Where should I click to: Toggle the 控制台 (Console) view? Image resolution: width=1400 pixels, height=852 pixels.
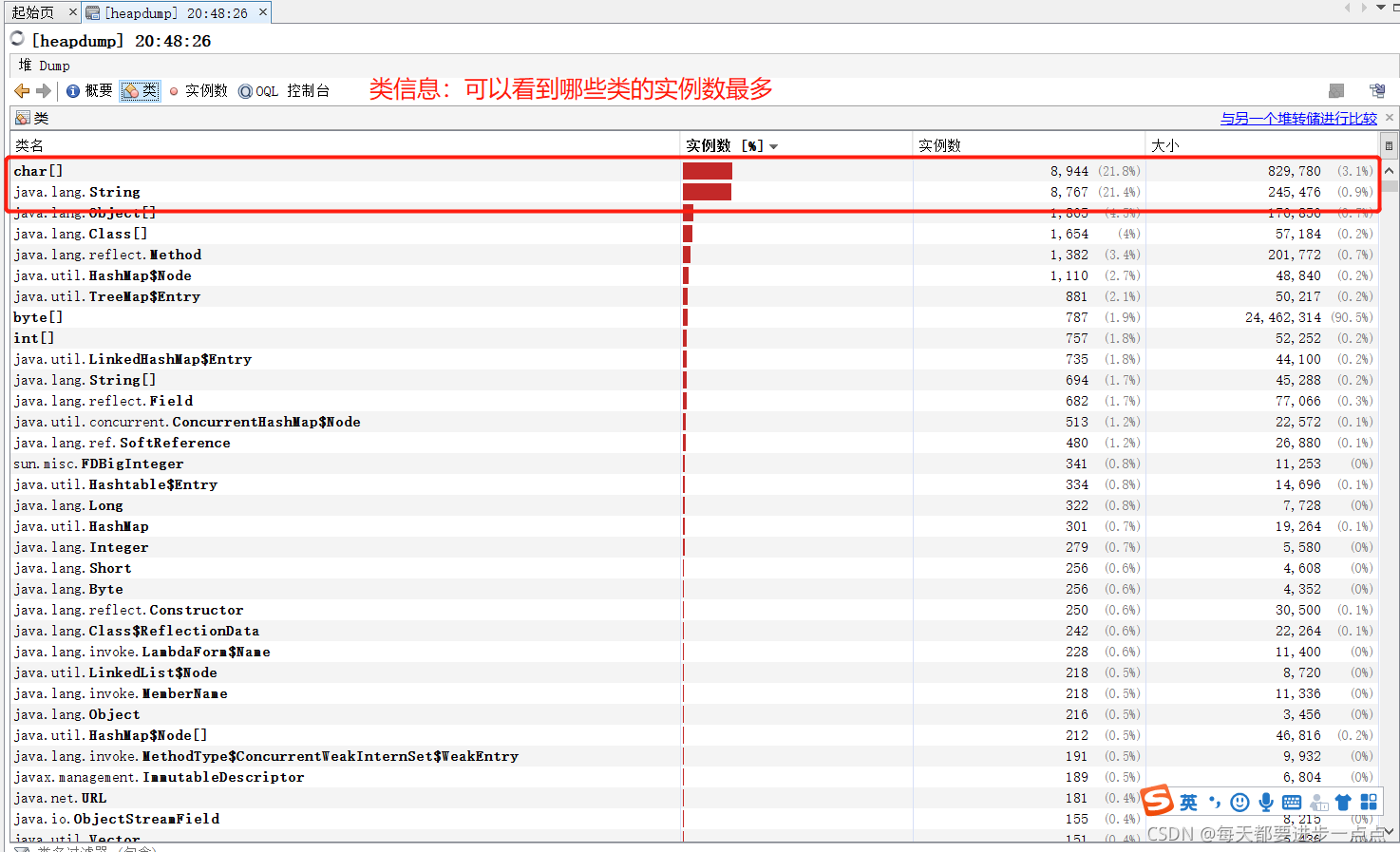pyautogui.click(x=308, y=90)
